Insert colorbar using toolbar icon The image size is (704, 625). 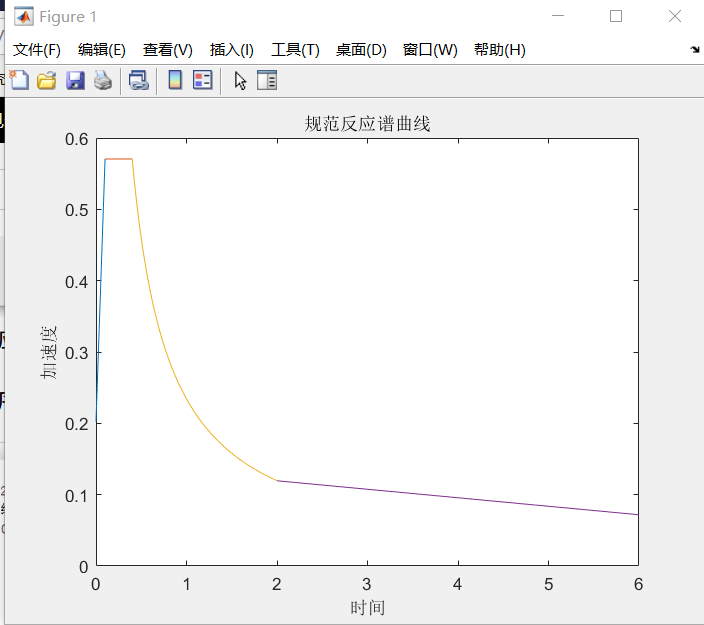click(x=175, y=81)
